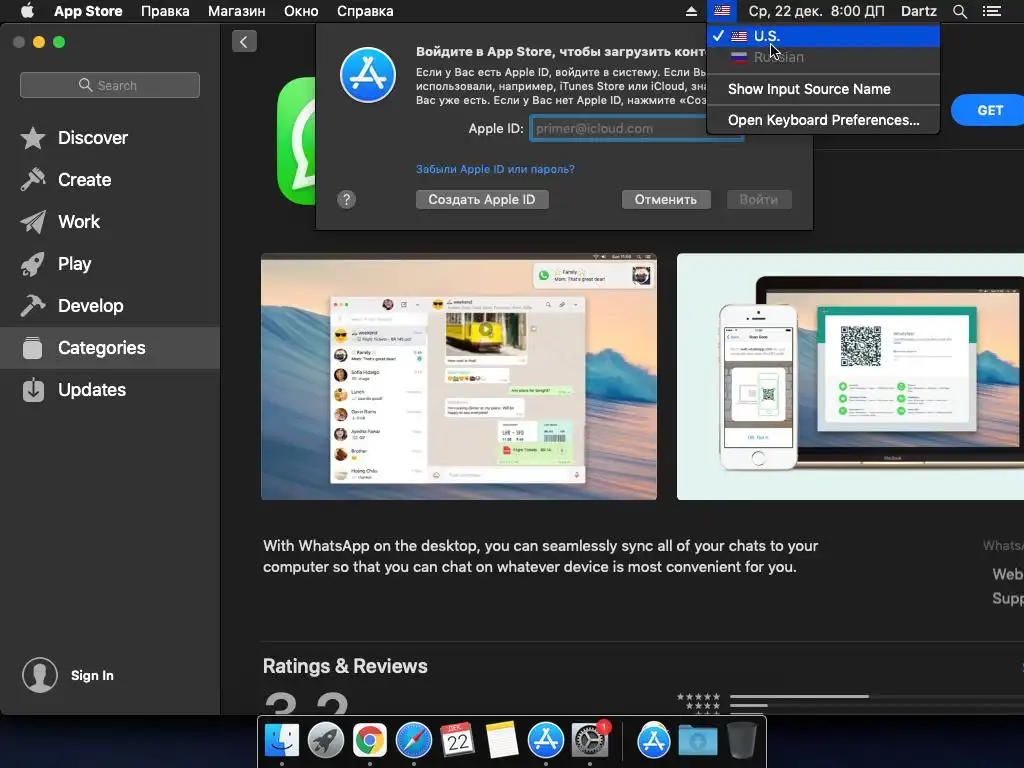
Task: Select U.S. input source
Action: click(x=823, y=36)
